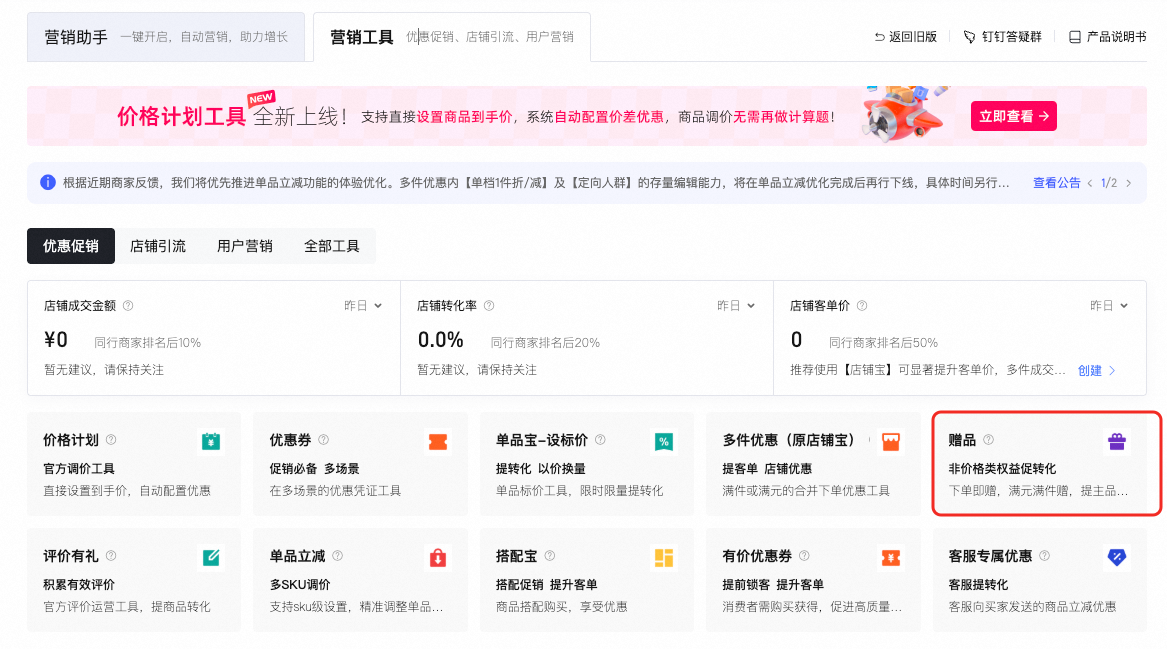This screenshot has height=649, width=1167.
Task: Click the 价格计划 green calendar icon
Action: 211,442
